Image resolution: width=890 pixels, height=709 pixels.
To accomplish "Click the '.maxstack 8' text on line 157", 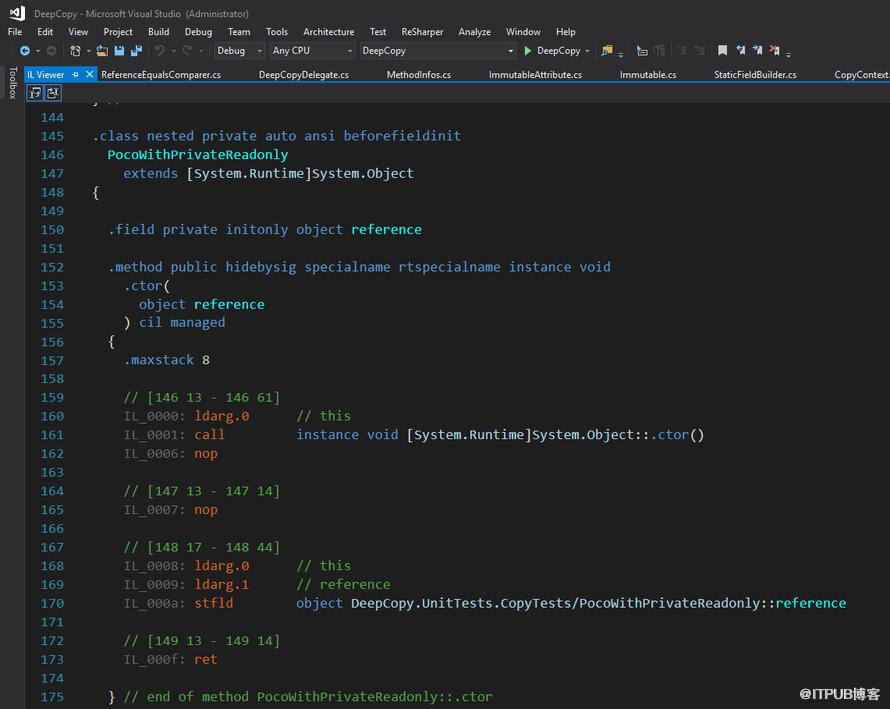I will pyautogui.click(x=167, y=360).
